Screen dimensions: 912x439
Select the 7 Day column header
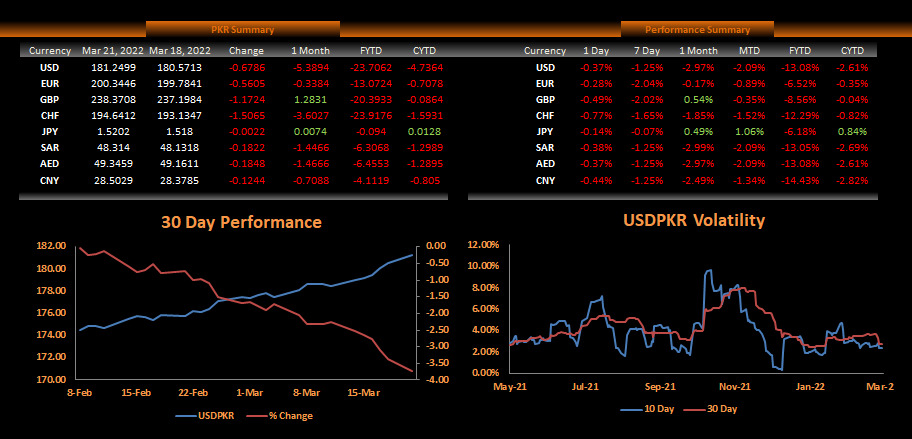tap(645, 50)
